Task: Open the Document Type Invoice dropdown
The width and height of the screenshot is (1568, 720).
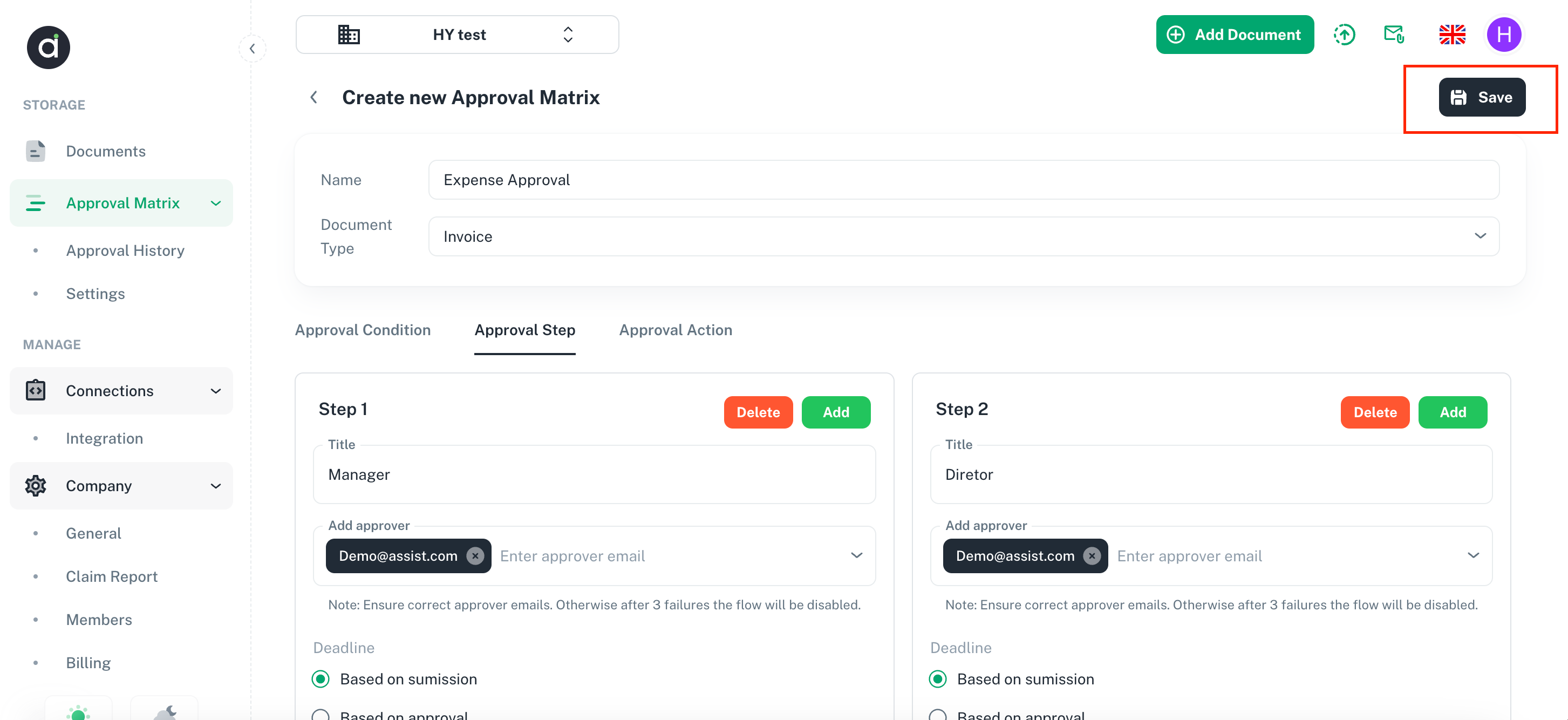Action: (964, 237)
